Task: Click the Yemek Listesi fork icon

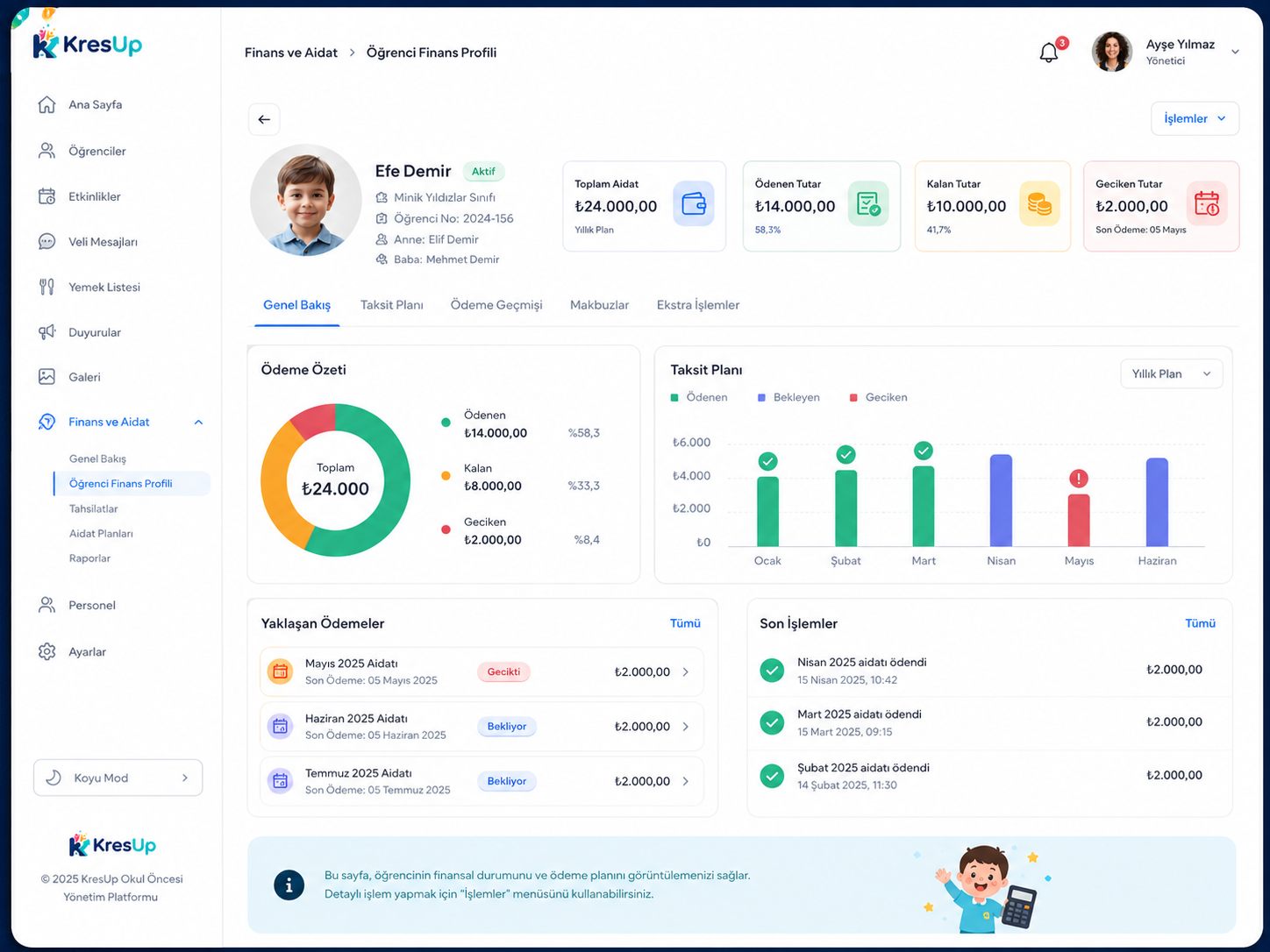Action: (x=46, y=287)
